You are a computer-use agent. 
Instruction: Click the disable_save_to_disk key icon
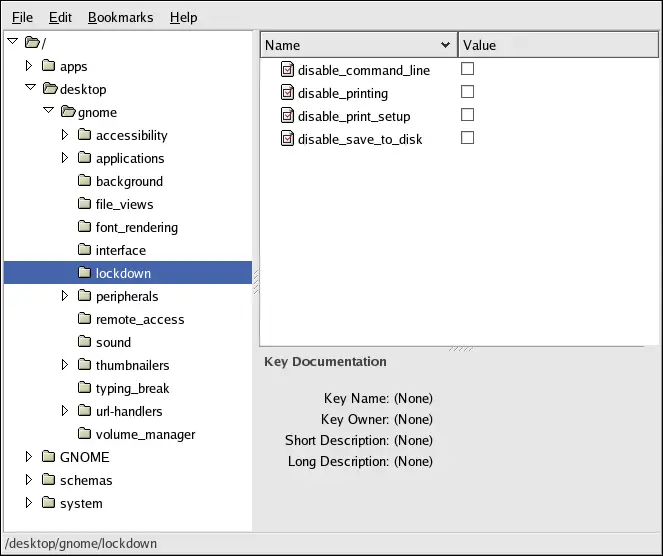[x=287, y=139]
